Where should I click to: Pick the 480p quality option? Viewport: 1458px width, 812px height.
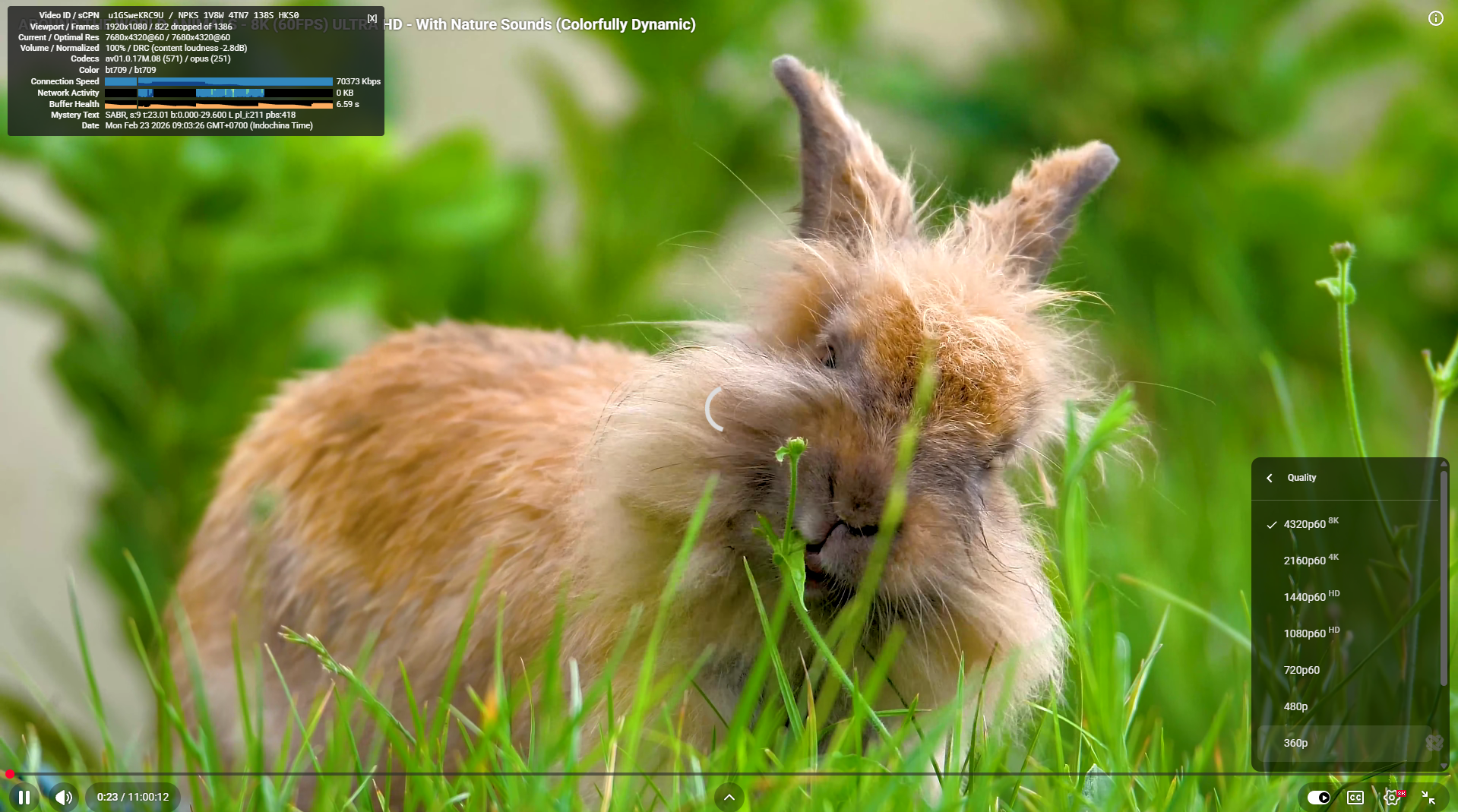coord(1295,706)
